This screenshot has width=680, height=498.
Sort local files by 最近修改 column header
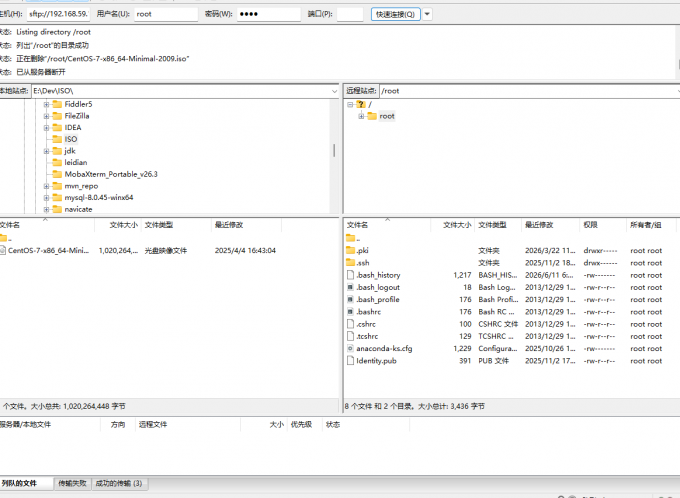[246, 225]
